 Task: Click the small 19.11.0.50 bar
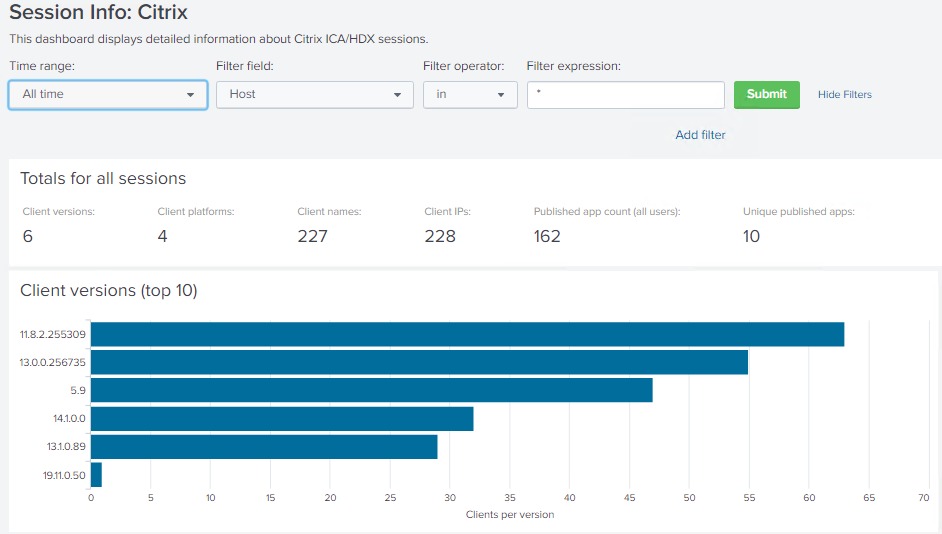pos(96,475)
